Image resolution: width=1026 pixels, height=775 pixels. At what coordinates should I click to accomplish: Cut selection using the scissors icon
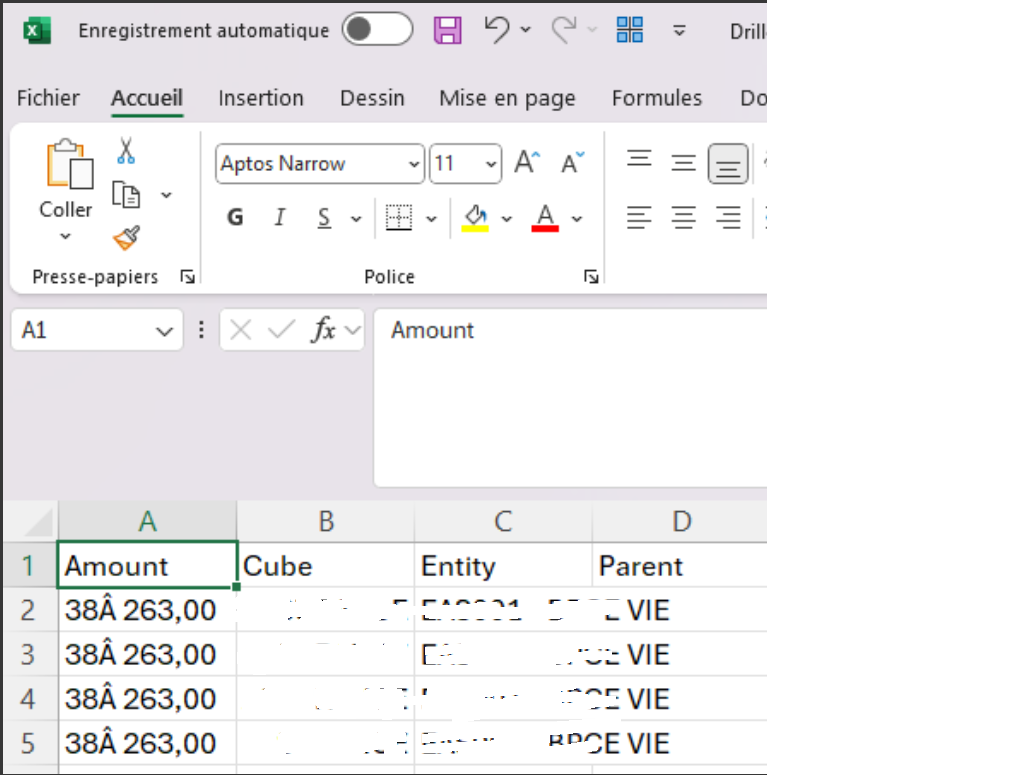point(126,148)
